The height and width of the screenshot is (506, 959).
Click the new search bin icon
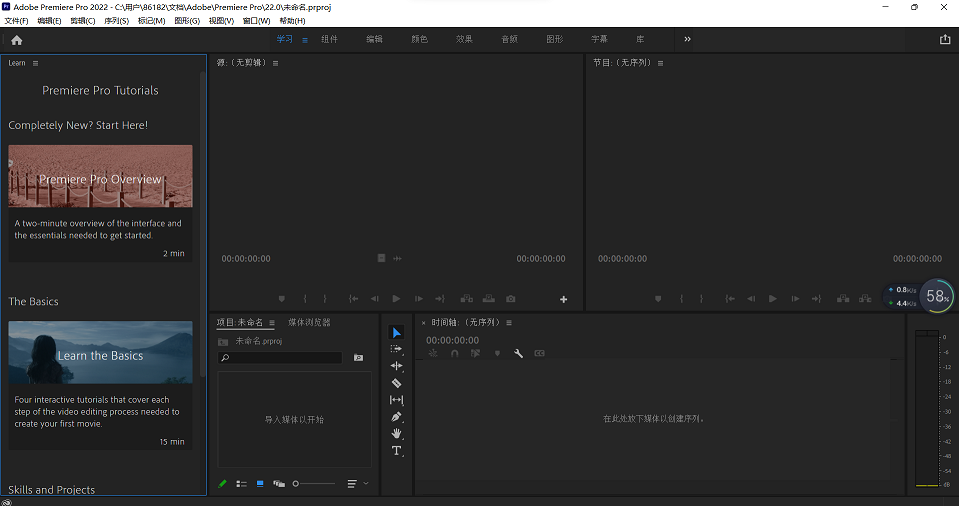click(x=358, y=357)
